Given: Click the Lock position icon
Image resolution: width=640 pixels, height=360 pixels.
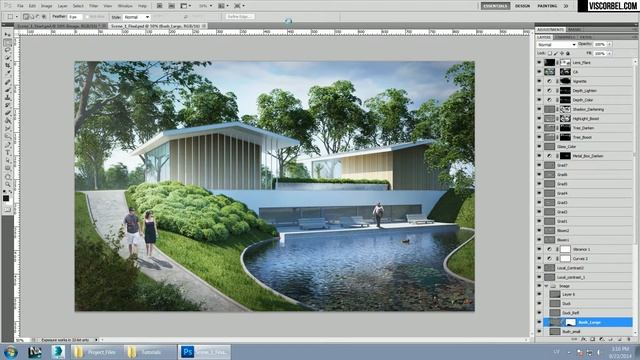Looking at the screenshot, I should pyautogui.click(x=562, y=53).
